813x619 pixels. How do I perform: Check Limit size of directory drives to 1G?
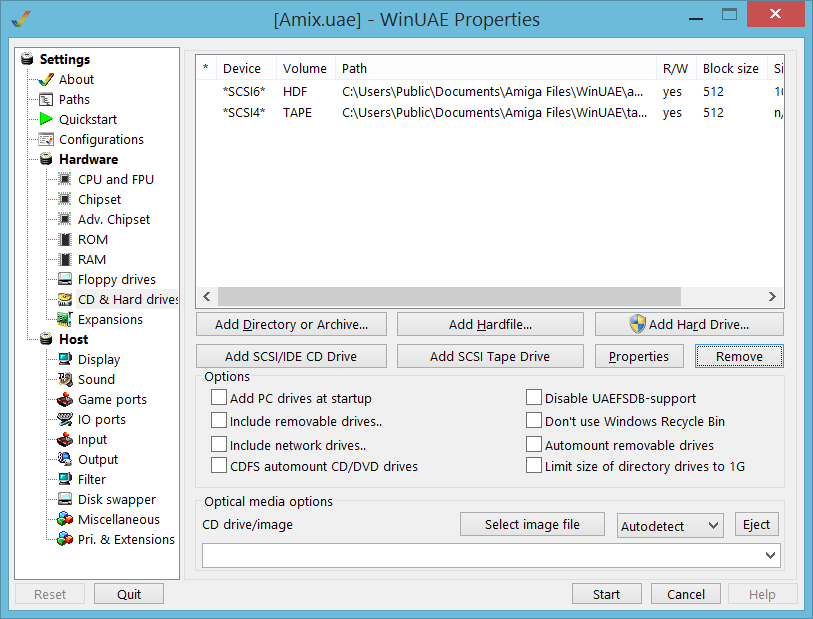click(534, 466)
